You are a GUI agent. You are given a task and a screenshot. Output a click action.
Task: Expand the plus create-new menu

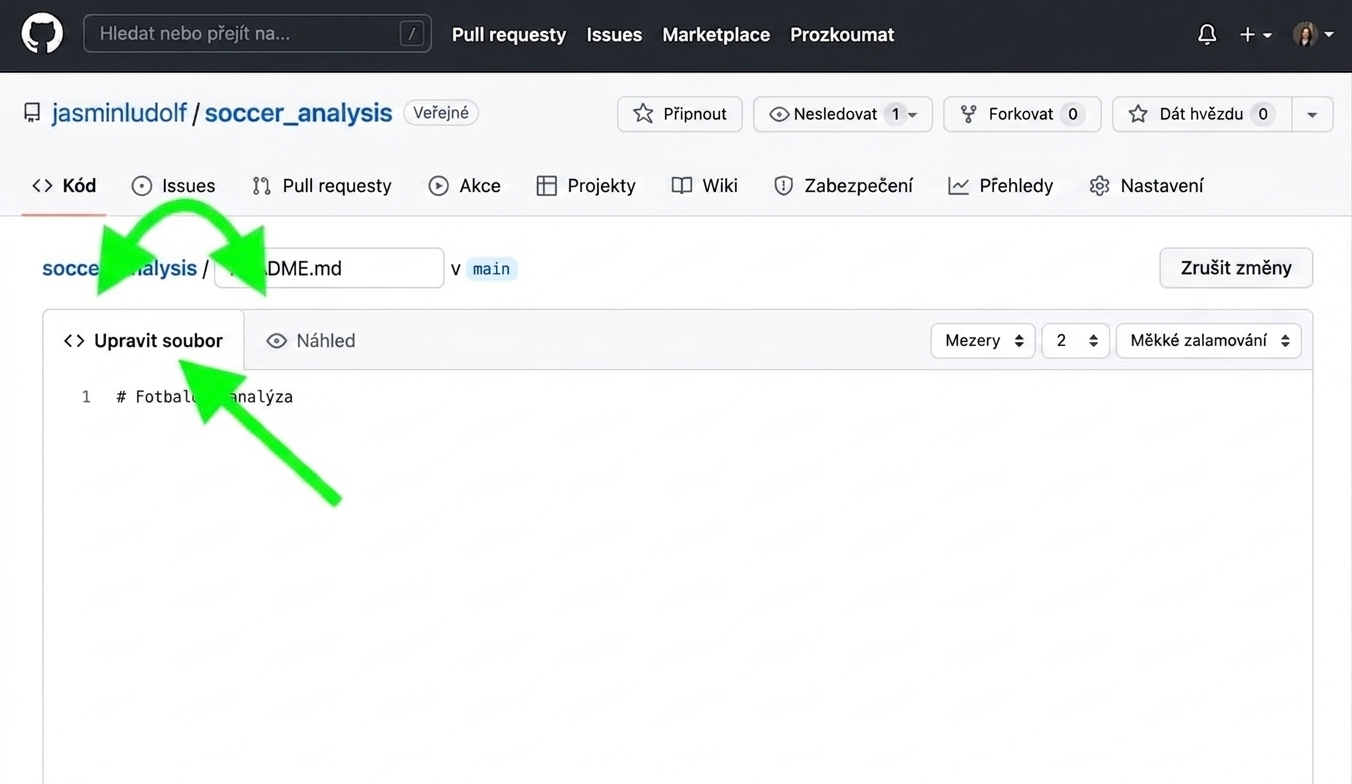[x=1255, y=34]
